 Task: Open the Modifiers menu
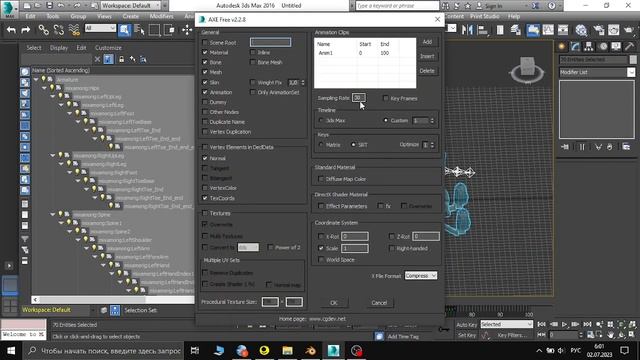tap(161, 16)
